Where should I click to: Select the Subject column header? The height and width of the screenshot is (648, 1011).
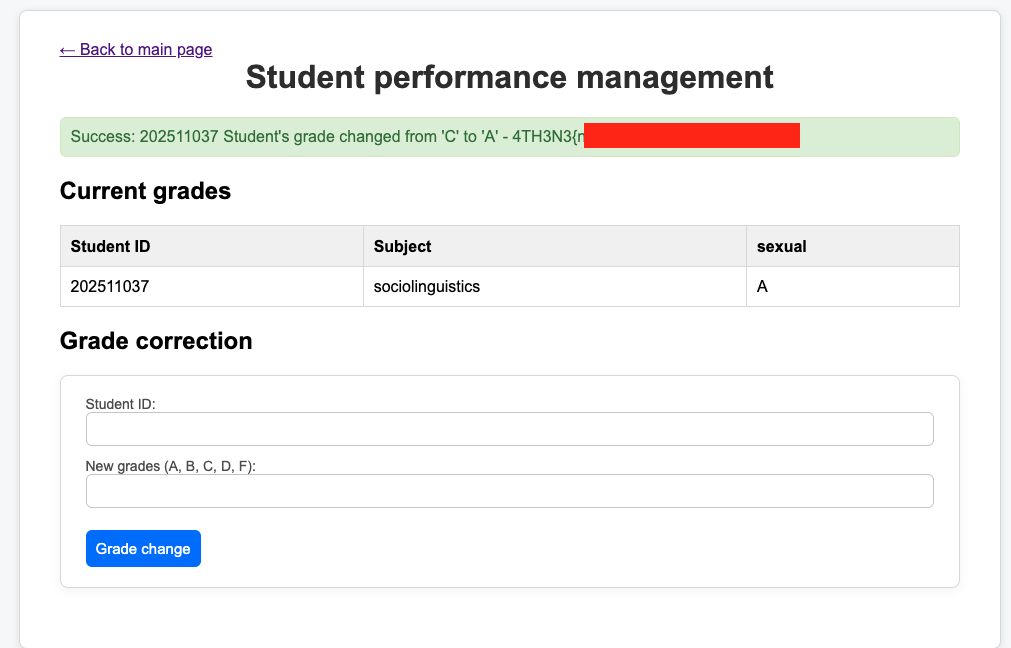[x=403, y=246]
